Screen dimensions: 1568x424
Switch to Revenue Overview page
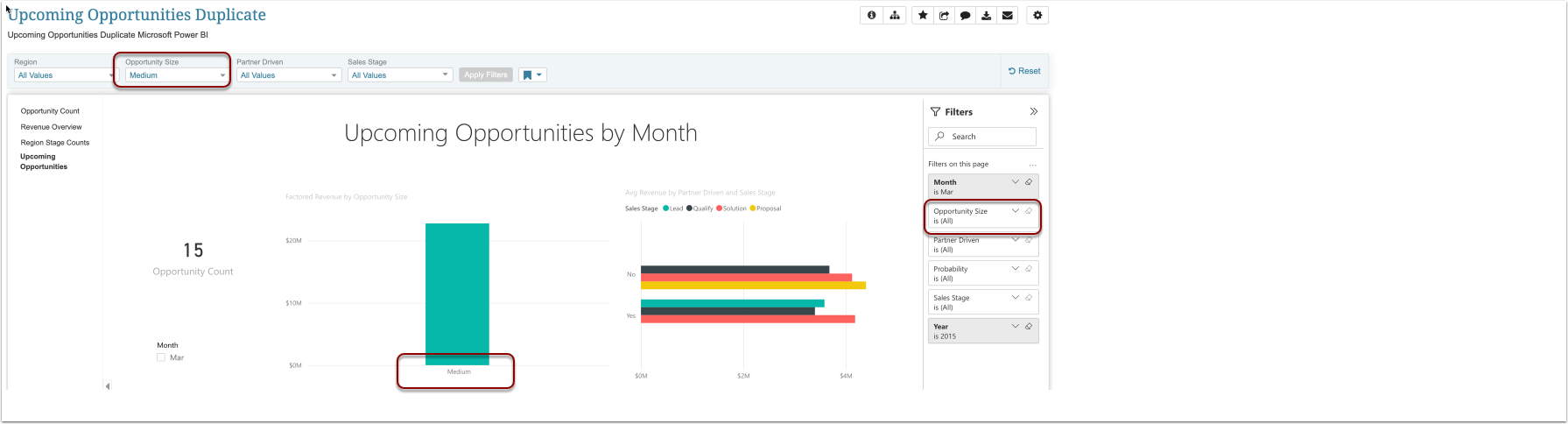point(52,127)
